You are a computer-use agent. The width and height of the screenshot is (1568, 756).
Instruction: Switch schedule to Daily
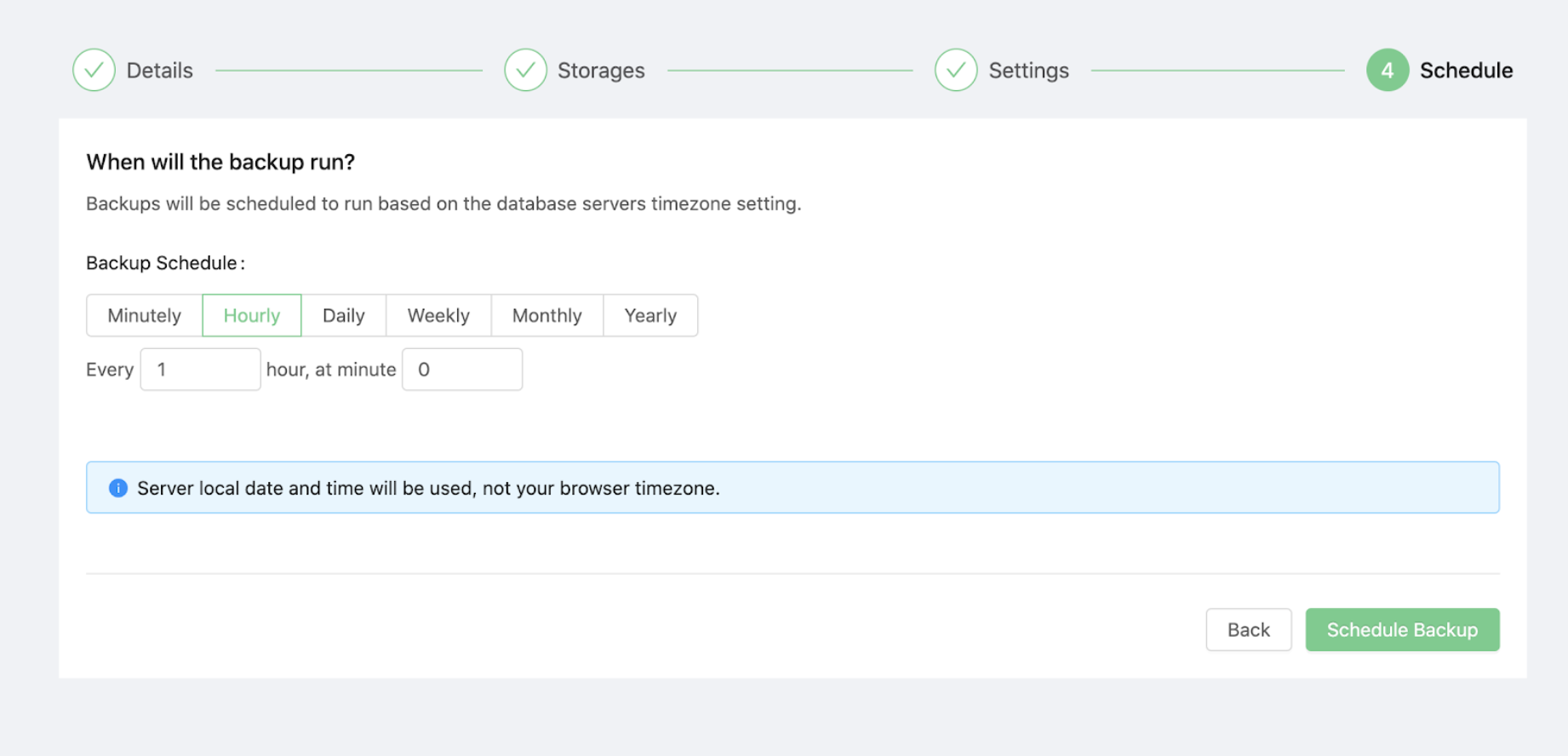(343, 316)
